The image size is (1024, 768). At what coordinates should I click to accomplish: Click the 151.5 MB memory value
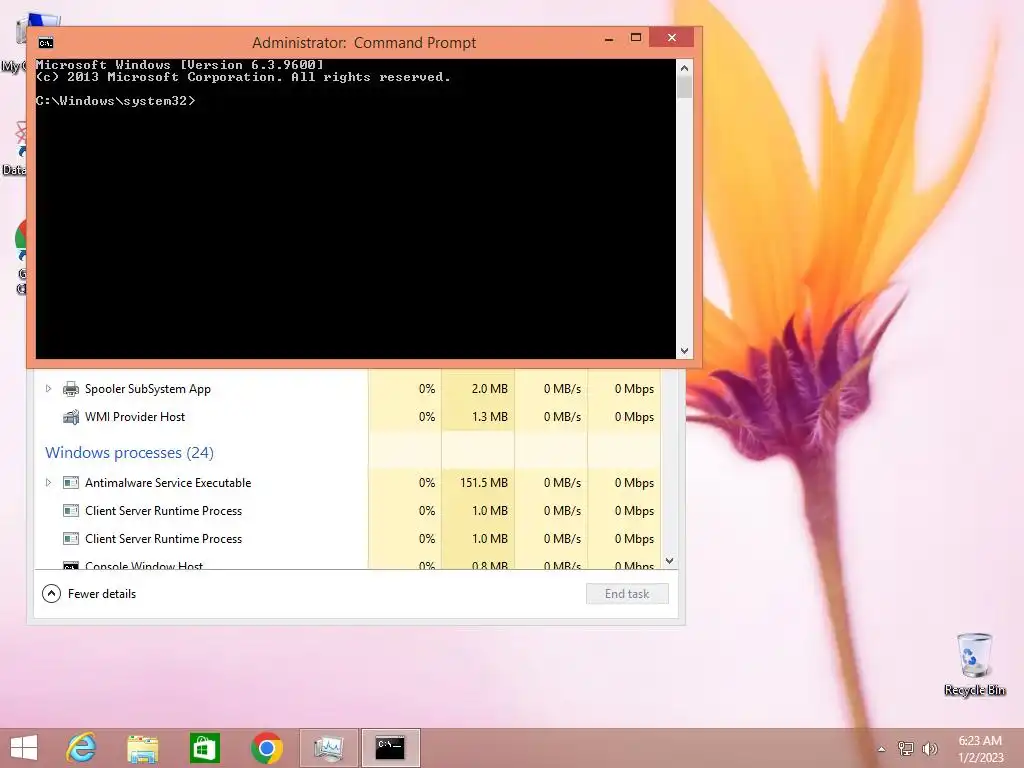pyautogui.click(x=484, y=483)
